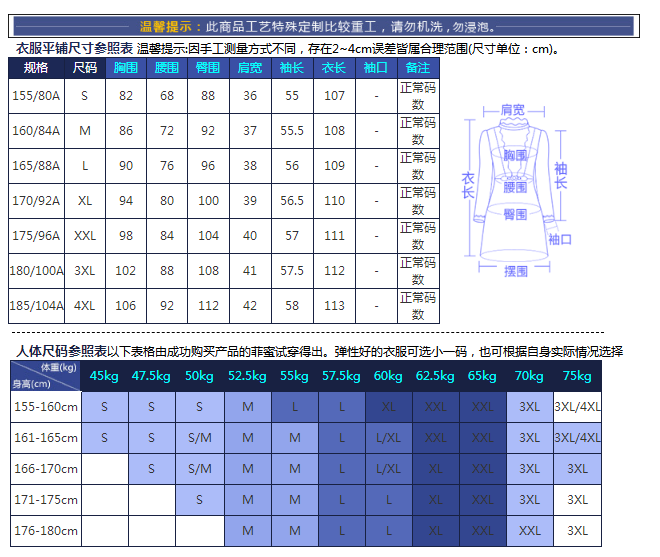
Task: Click the 衣长 label left of the dress diagram
Action: [x=467, y=185]
